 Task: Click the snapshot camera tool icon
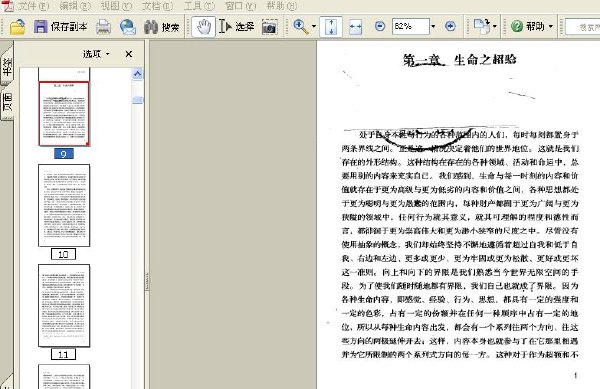point(269,27)
